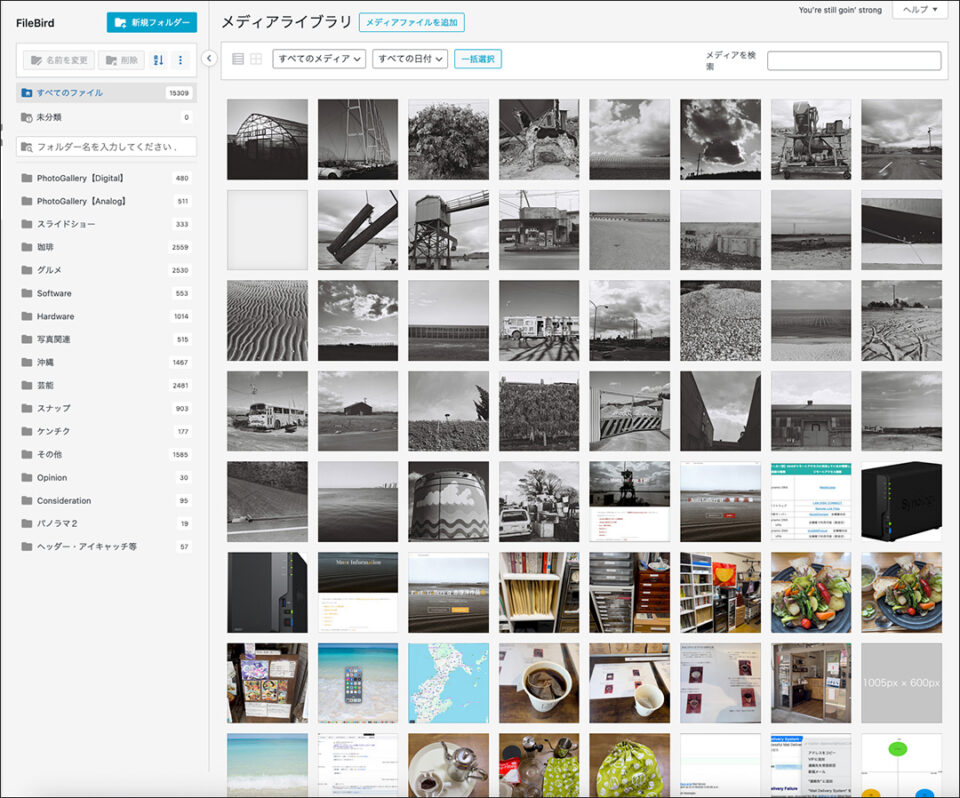The image size is (960, 798).
Task: Switch to grid view of media
Action: tap(256, 59)
